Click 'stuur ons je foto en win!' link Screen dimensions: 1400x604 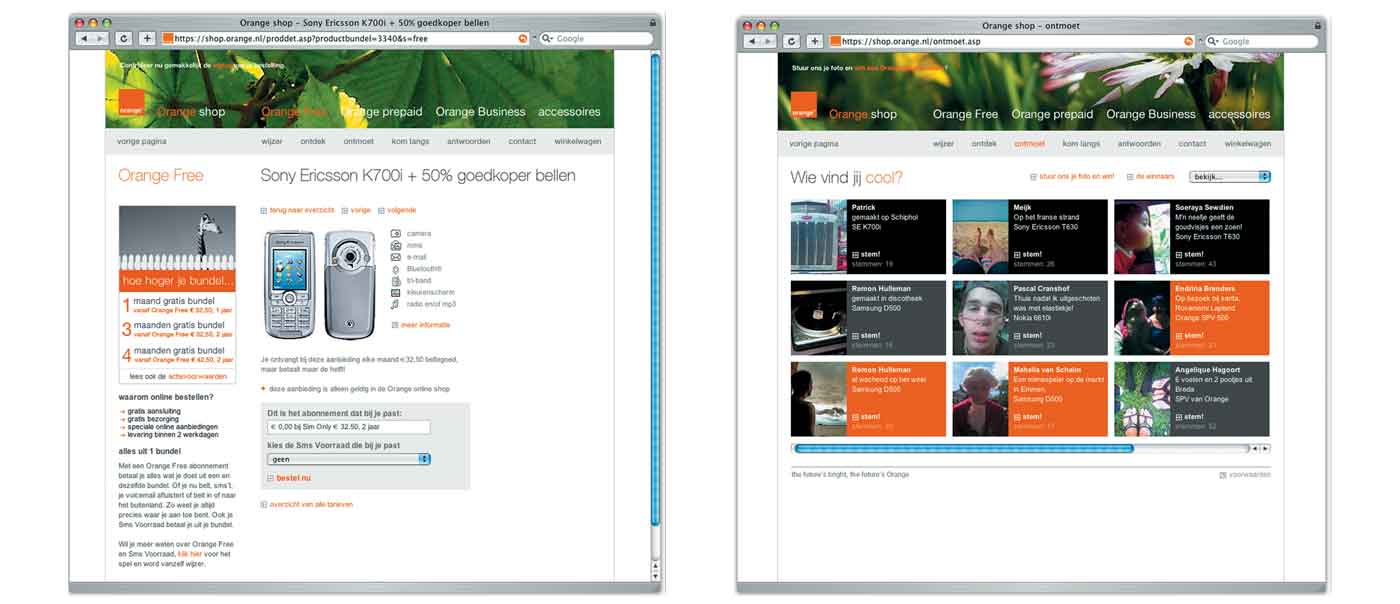tap(1076, 176)
